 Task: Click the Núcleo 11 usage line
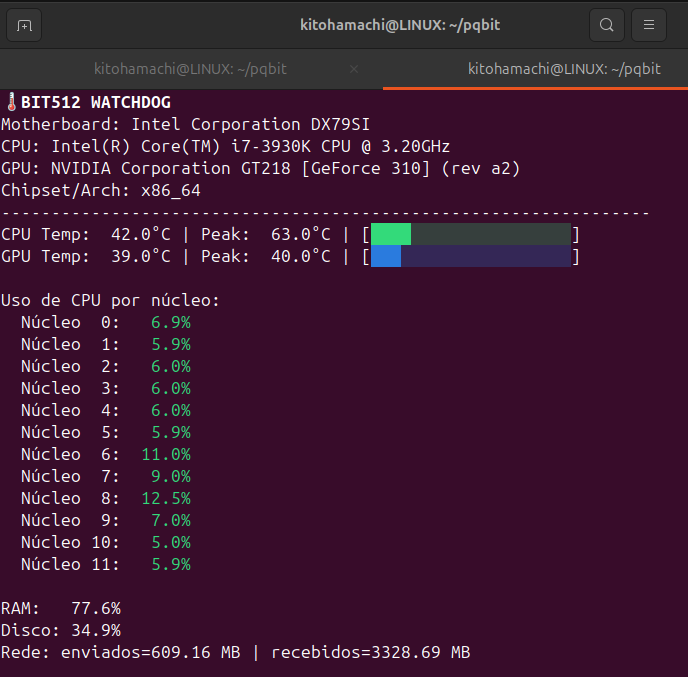[106, 564]
